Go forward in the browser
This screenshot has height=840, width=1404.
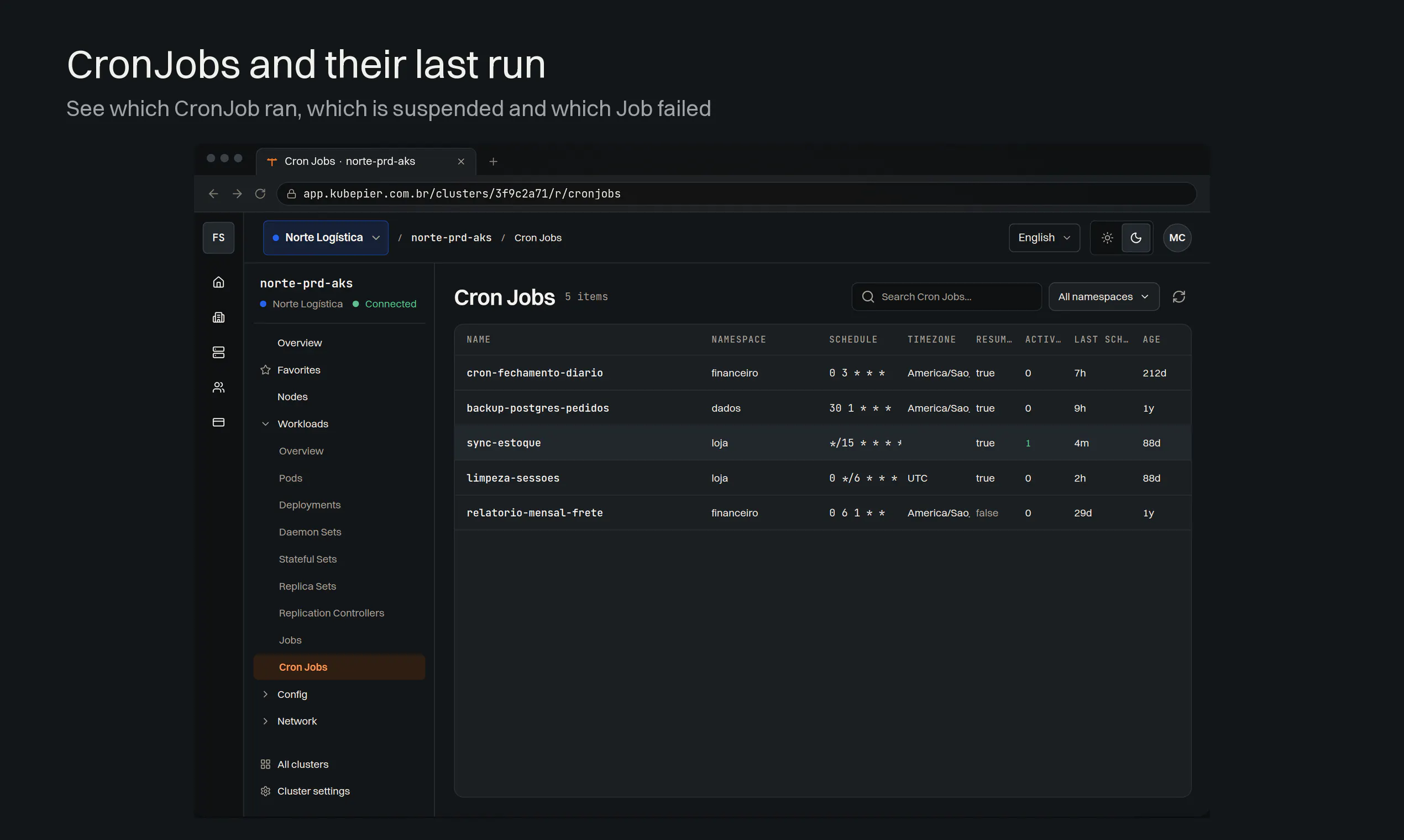click(x=237, y=193)
